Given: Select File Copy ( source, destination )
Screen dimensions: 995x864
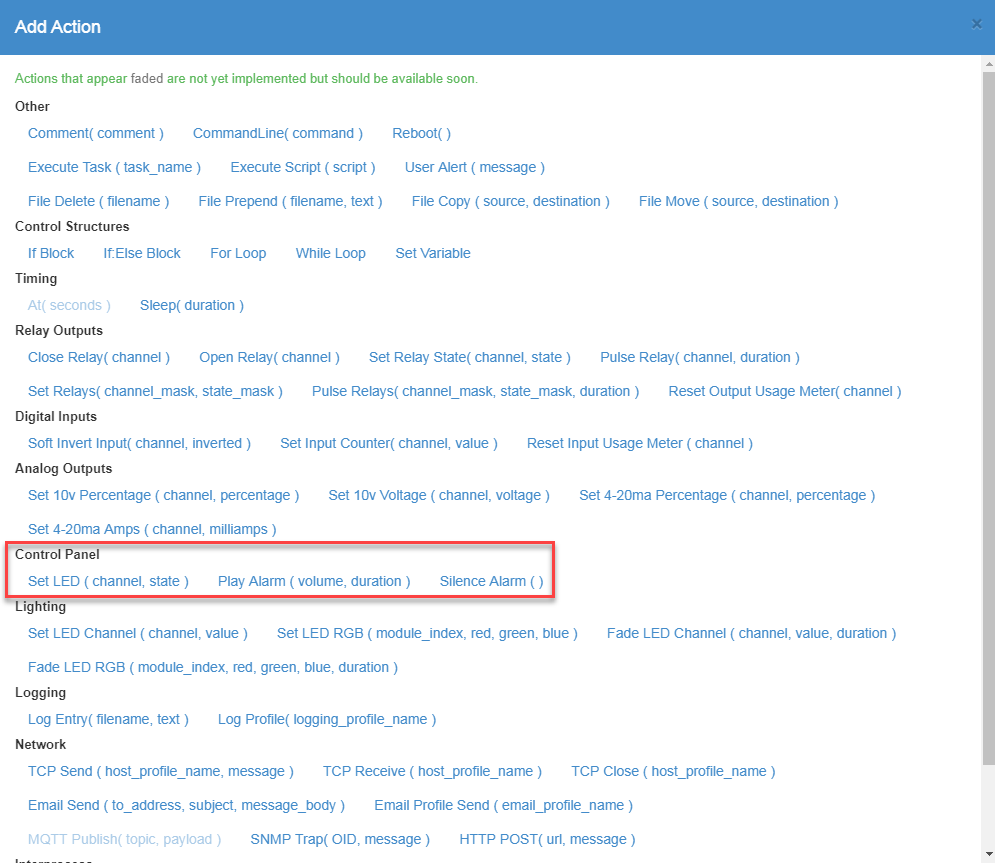Looking at the screenshot, I should (510, 201).
